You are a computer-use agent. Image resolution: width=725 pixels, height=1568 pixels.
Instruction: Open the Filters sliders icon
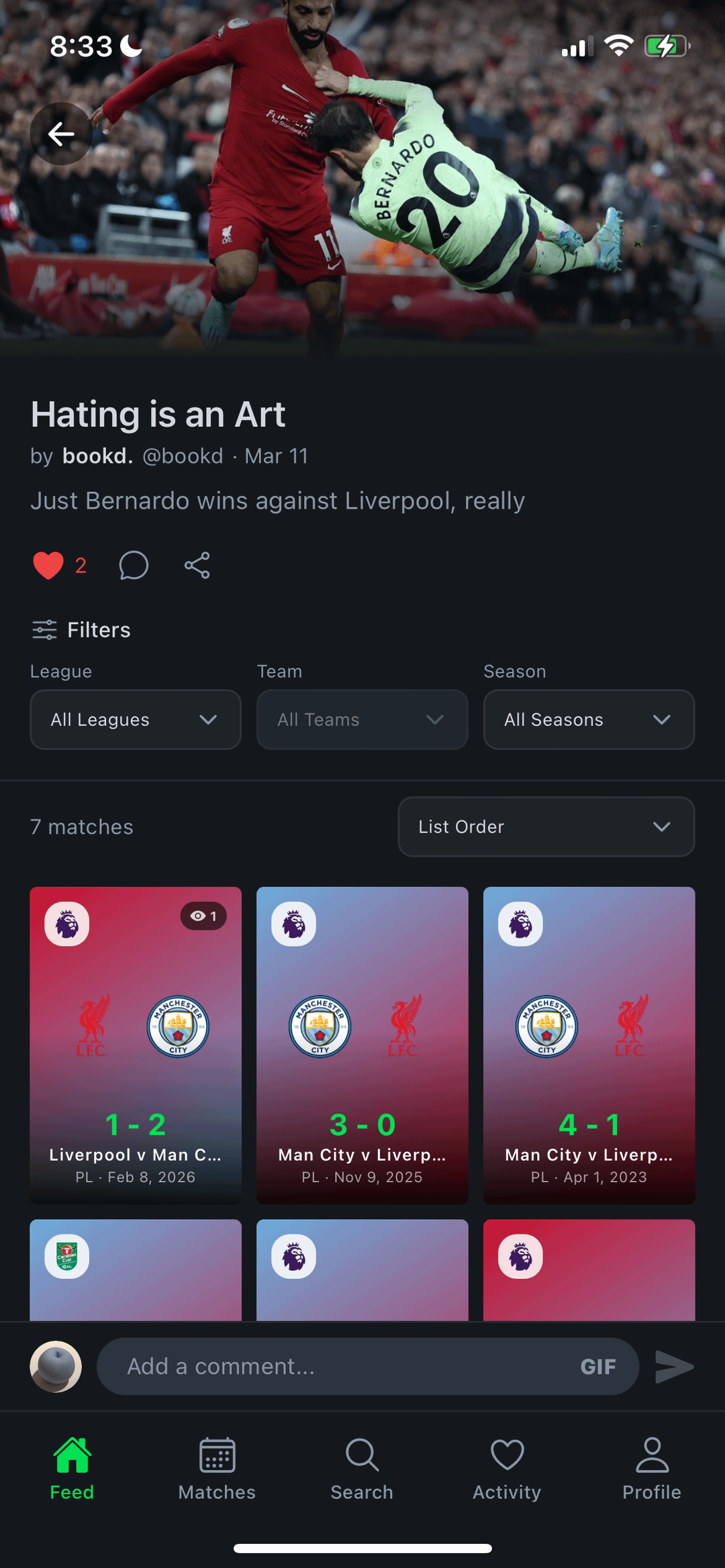[44, 630]
